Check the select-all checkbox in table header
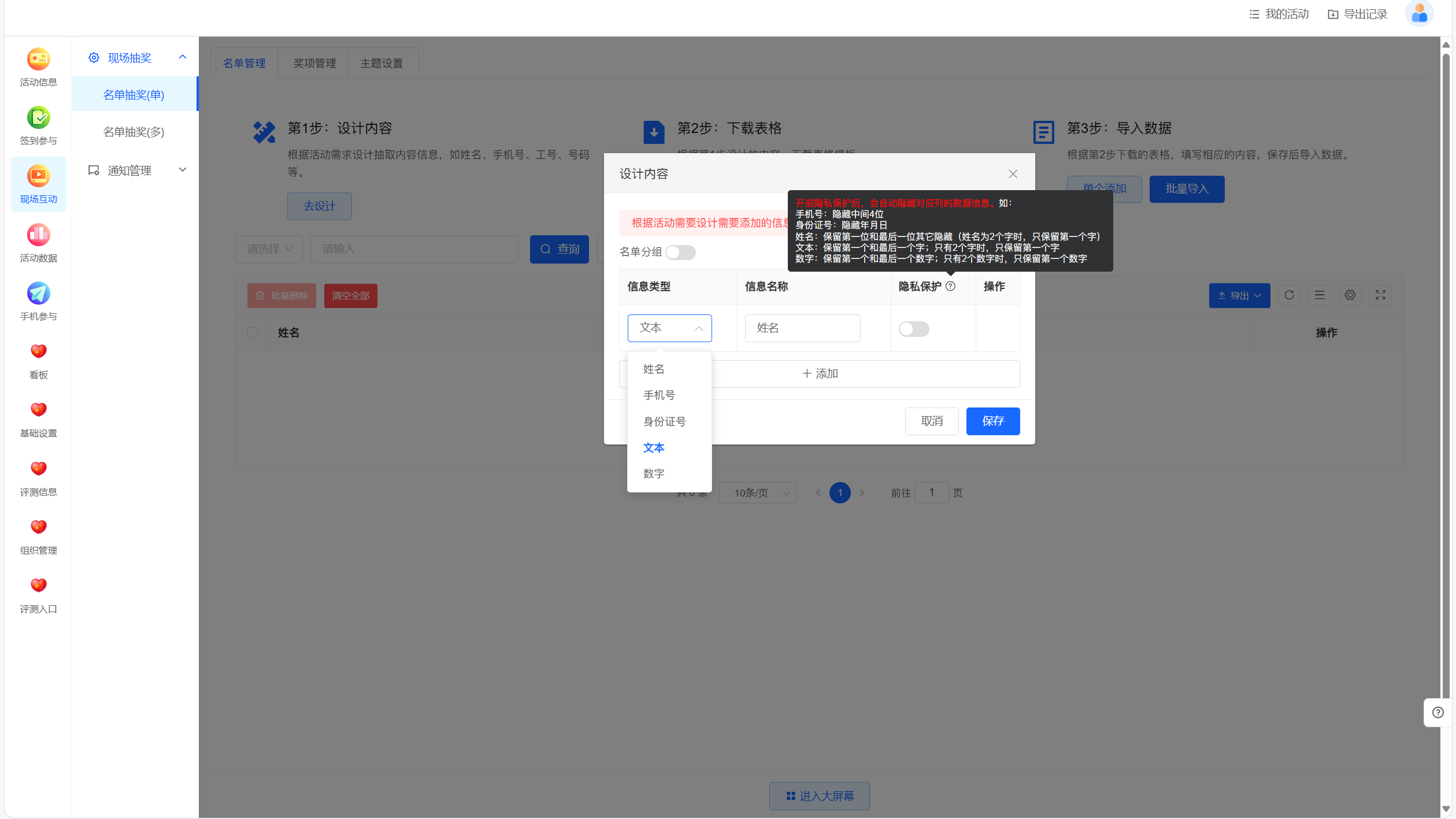 click(253, 332)
